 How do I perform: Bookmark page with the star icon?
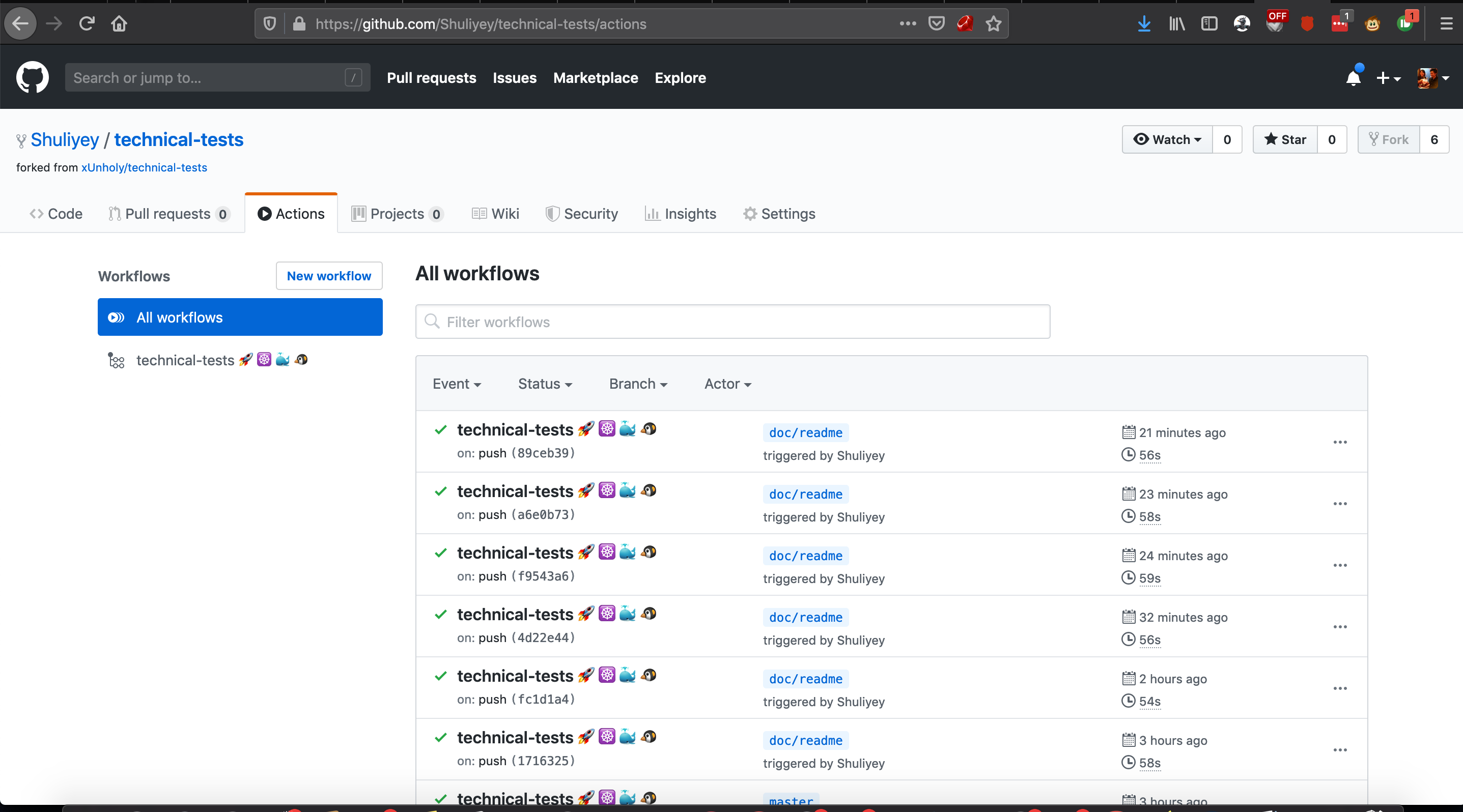993,24
